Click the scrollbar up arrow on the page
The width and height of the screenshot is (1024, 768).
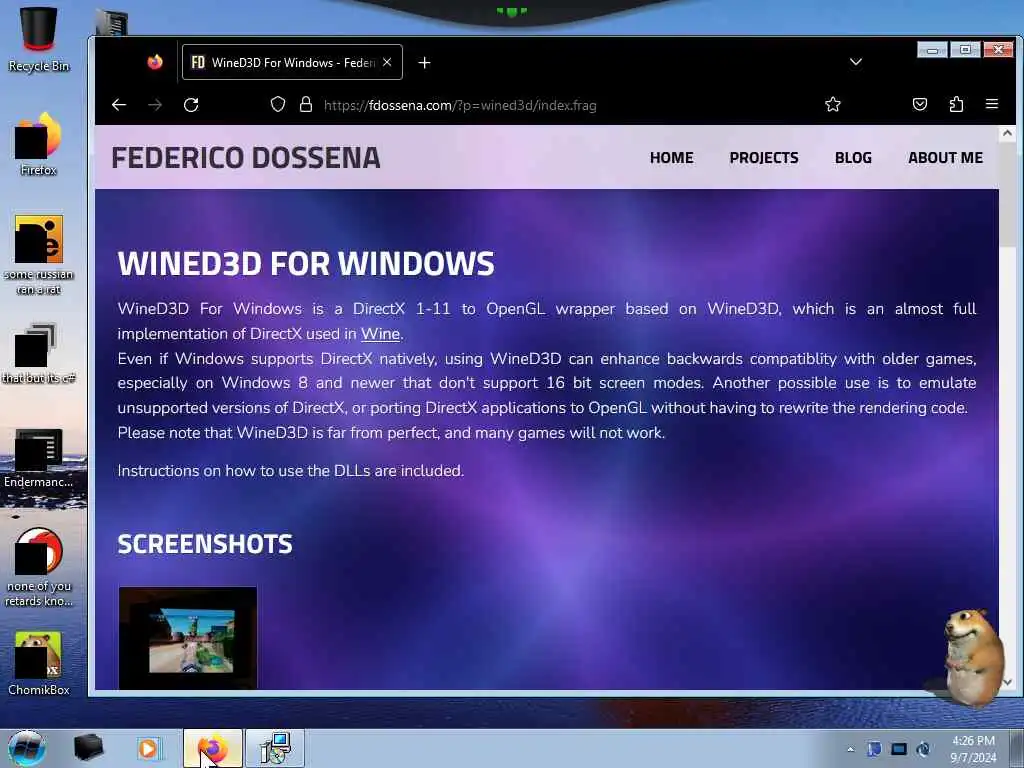point(1006,133)
